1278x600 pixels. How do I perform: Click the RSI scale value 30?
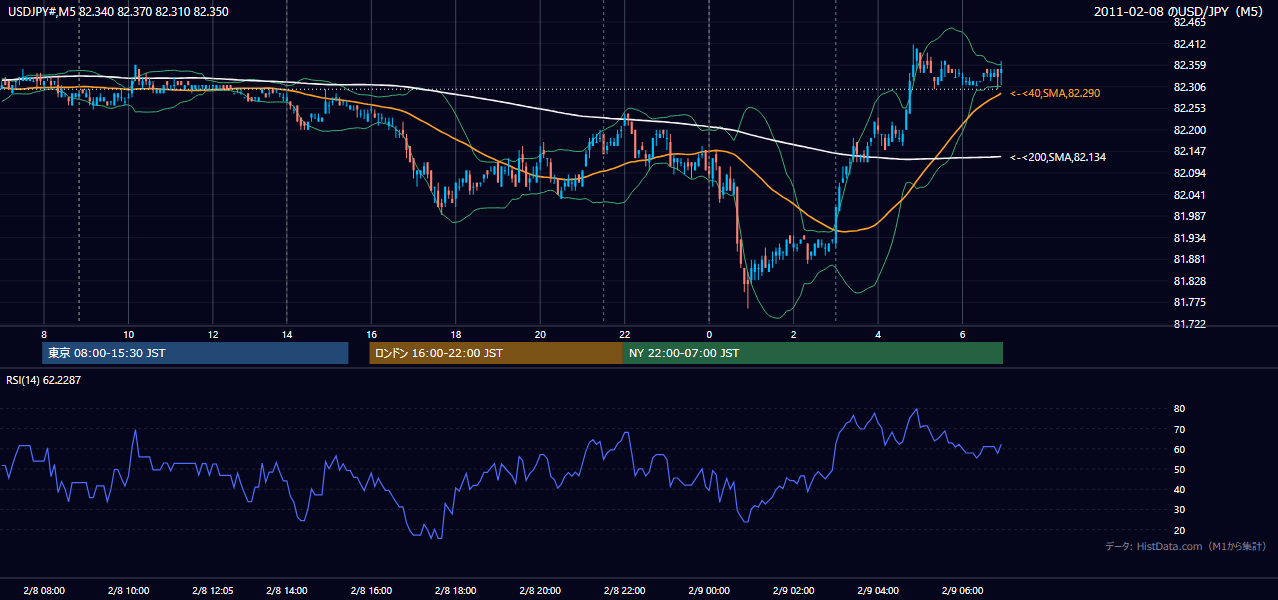[x=1180, y=510]
